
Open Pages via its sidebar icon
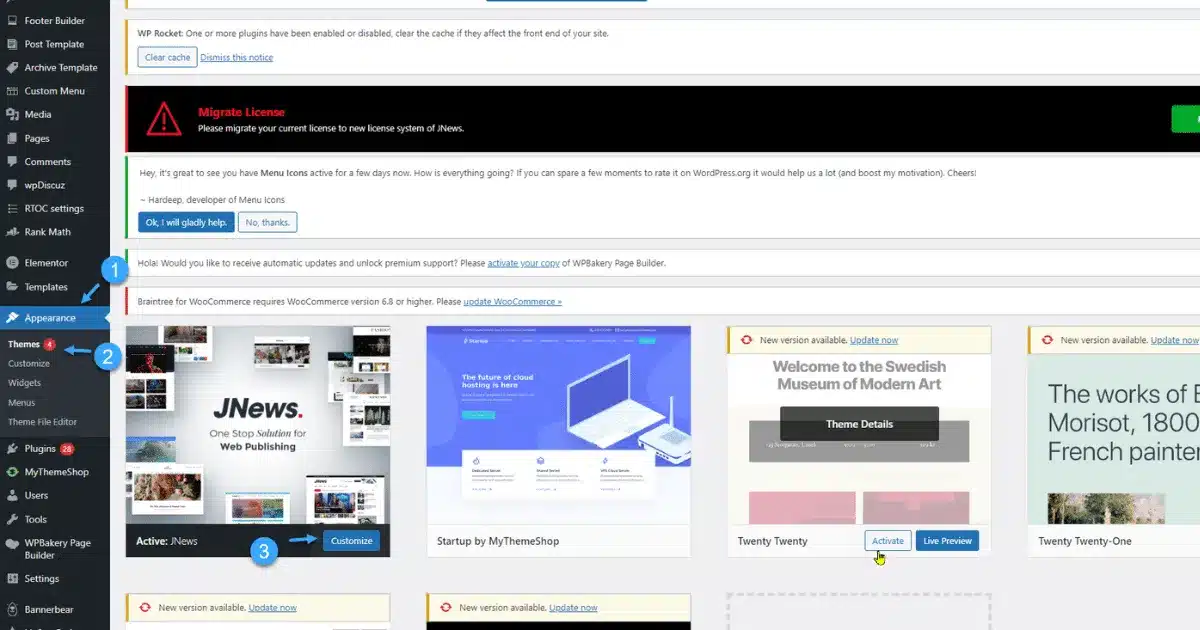[x=12, y=138]
